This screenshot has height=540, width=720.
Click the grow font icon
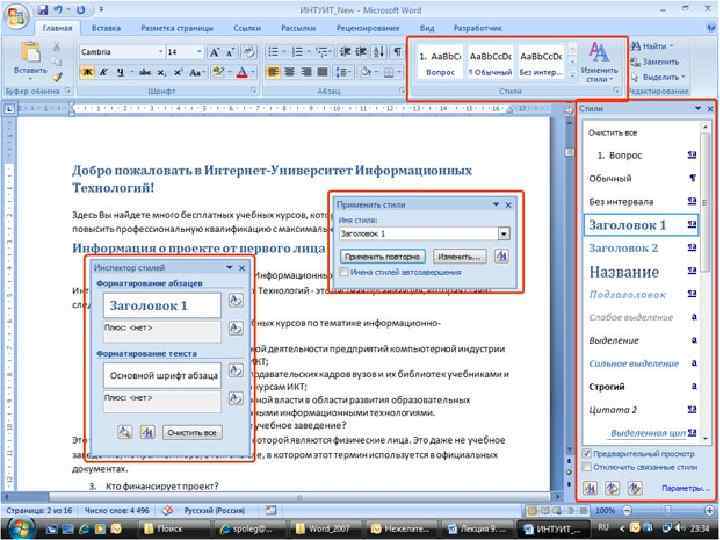214,52
